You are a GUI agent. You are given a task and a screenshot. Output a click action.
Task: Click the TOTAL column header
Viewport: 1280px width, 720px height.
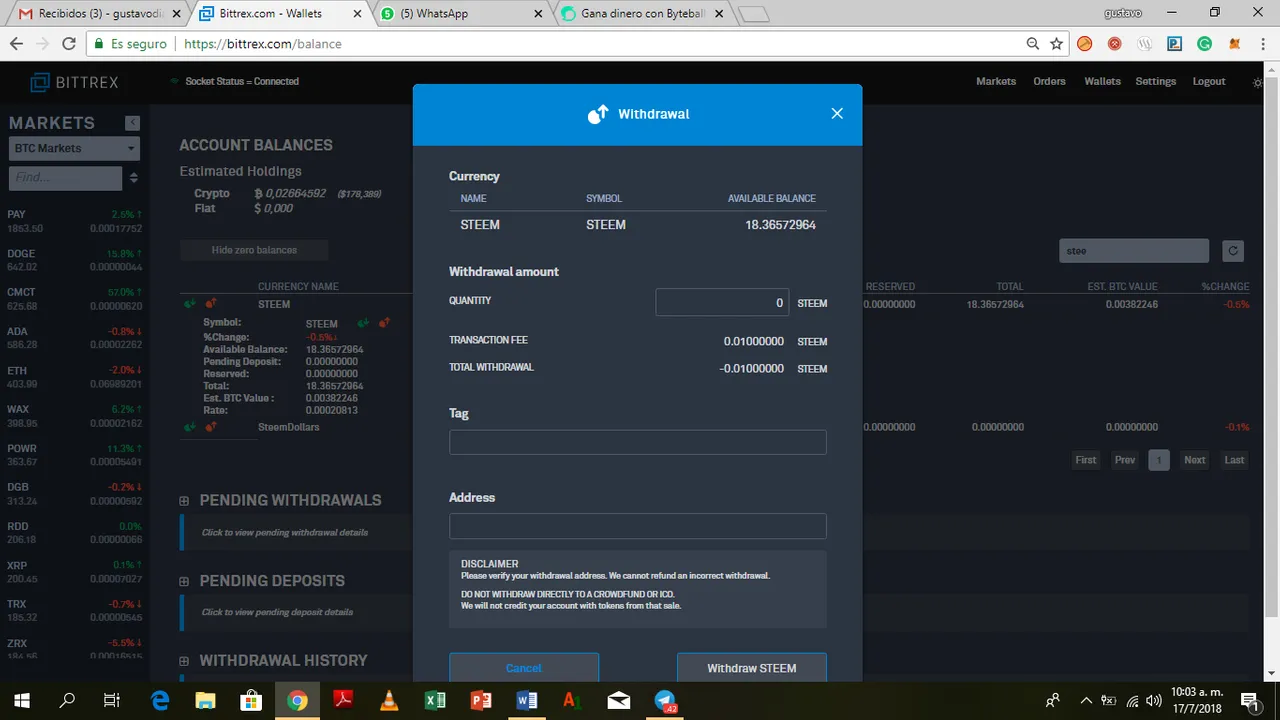(1009, 287)
